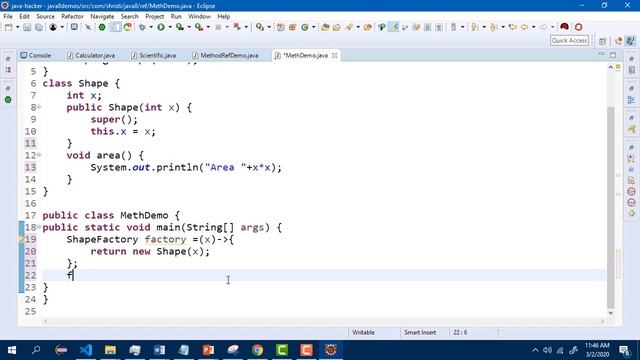Click the Previous Annotation icon
640x360 pixels.
493,27
